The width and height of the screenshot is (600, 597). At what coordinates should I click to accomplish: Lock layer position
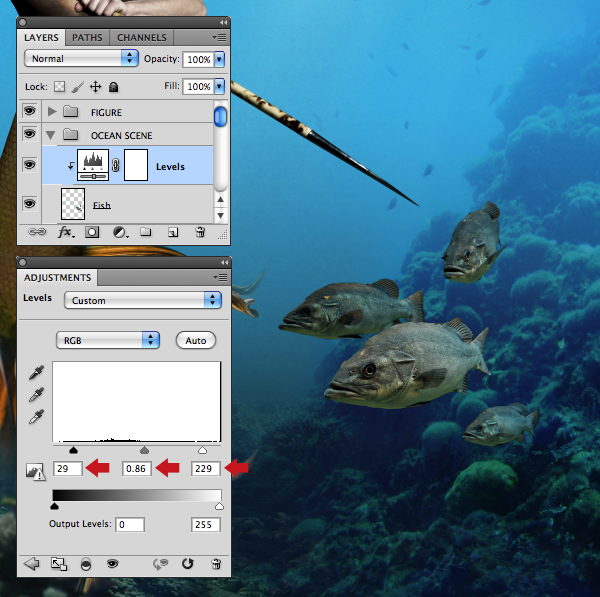click(95, 87)
